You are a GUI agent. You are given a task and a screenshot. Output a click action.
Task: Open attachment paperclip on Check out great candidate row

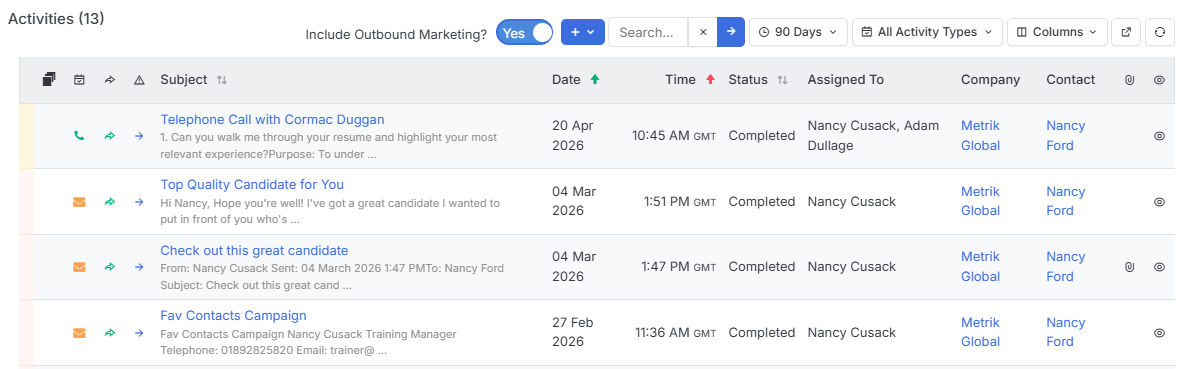[x=1129, y=267]
